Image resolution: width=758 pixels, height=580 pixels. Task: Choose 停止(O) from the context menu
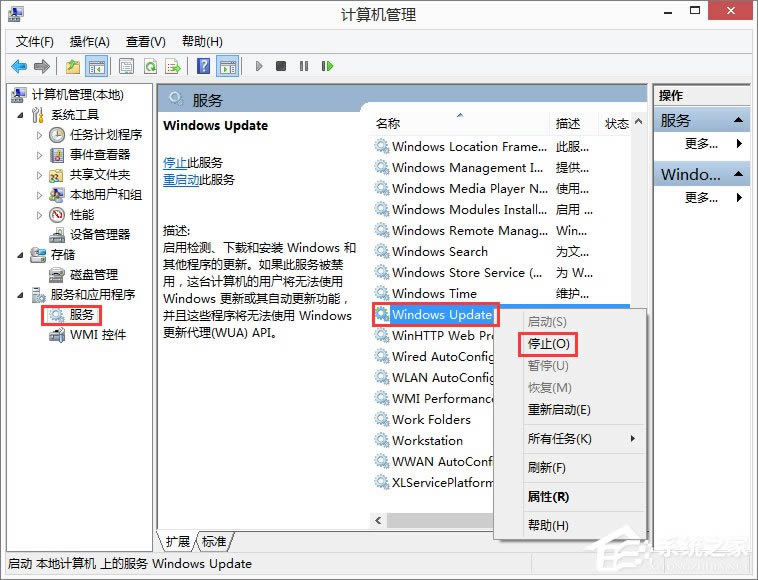[x=548, y=343]
